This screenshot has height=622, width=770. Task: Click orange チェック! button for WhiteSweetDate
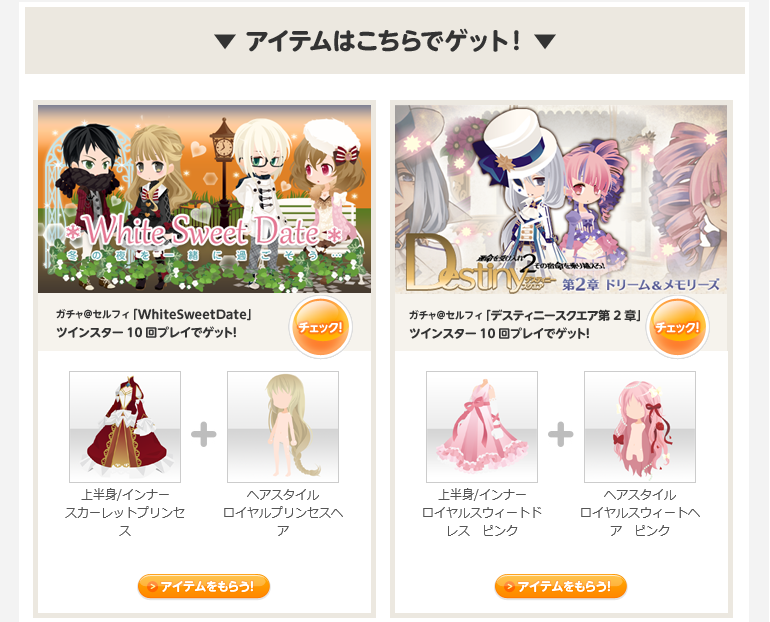click(320, 327)
